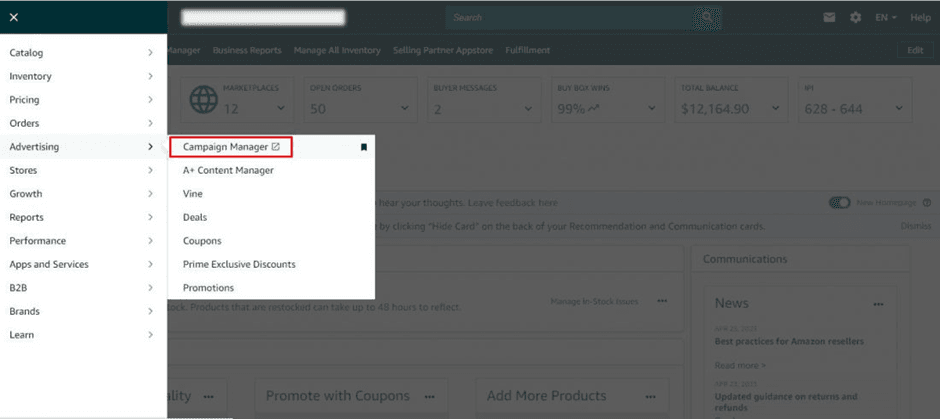Open Business Reports in the top bar
940x419 pixels.
[x=247, y=50]
